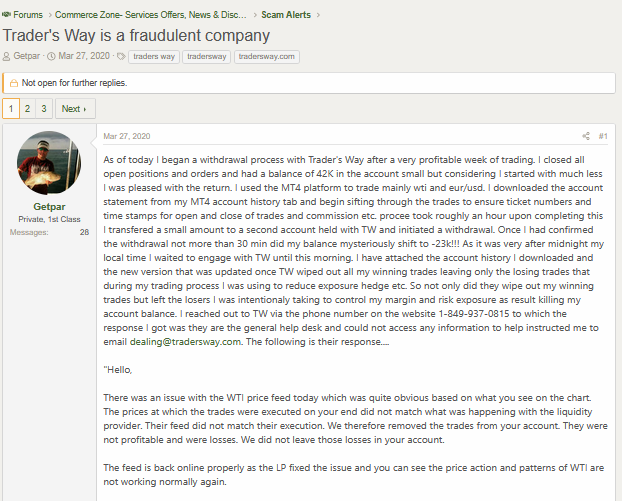Go to Scam Alerts section
This screenshot has height=501, width=622.
click(x=286, y=15)
